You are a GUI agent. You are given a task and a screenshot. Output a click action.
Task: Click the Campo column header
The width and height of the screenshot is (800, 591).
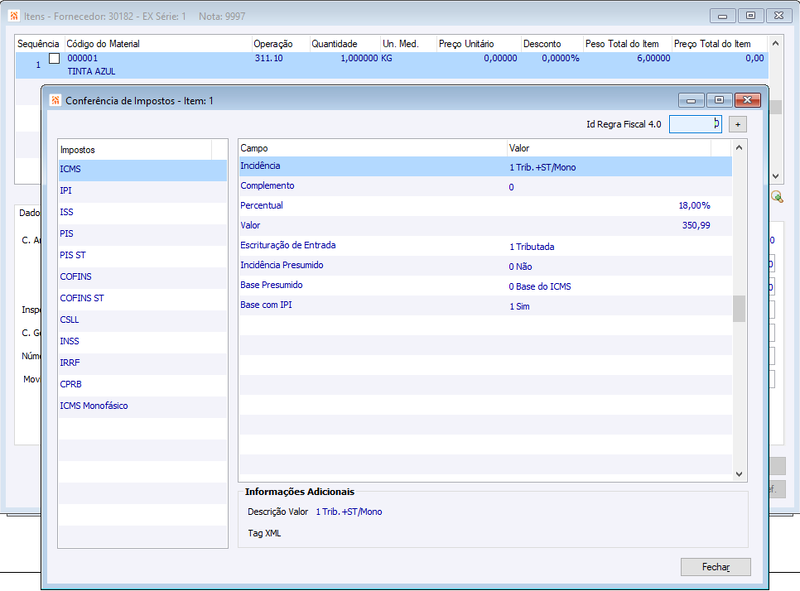(x=373, y=148)
